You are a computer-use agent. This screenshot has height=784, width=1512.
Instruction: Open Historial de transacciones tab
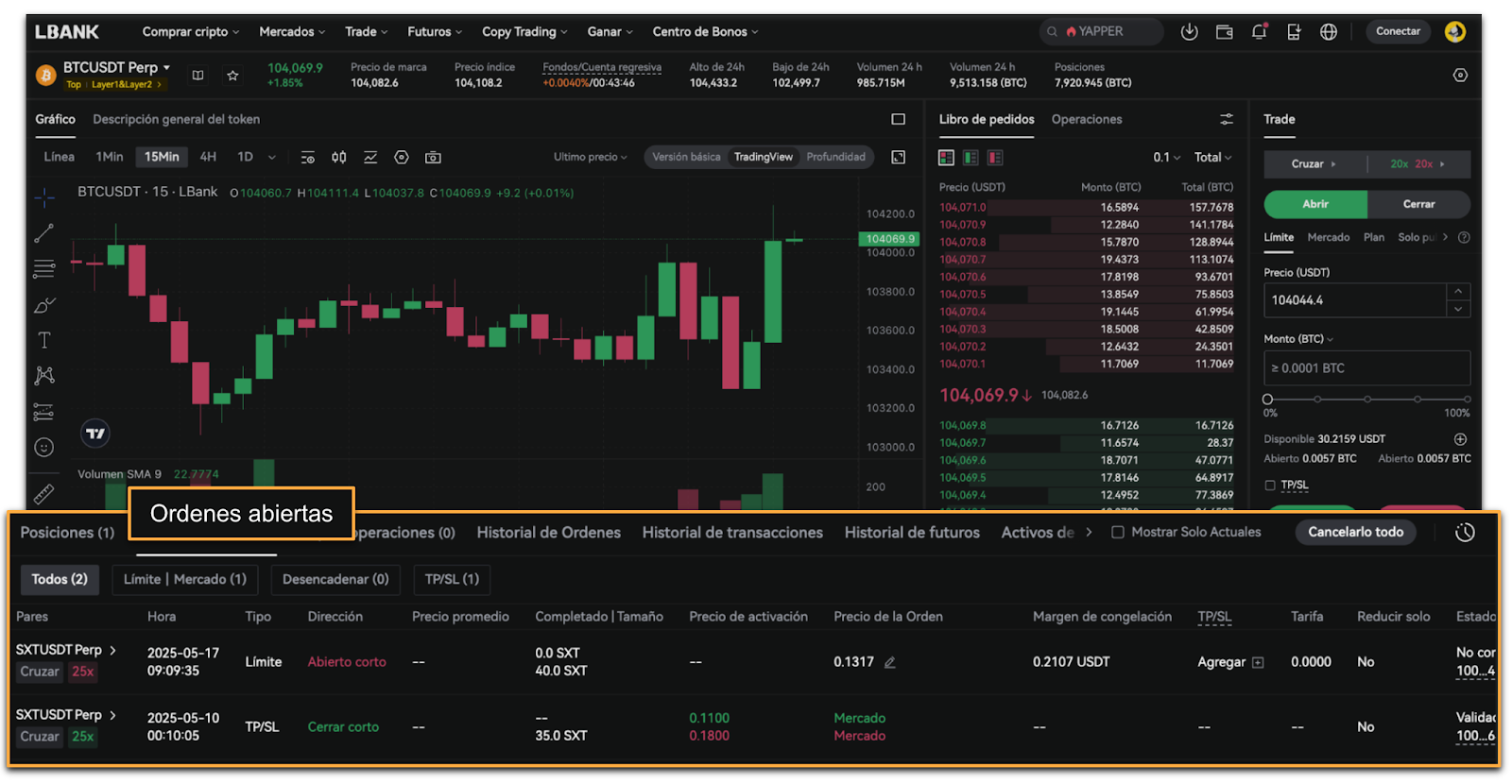732,533
